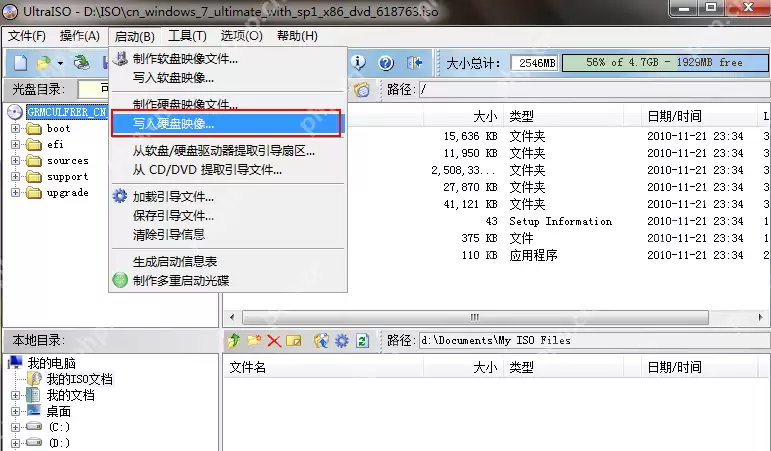Select the sources folder in tree

click(67, 161)
